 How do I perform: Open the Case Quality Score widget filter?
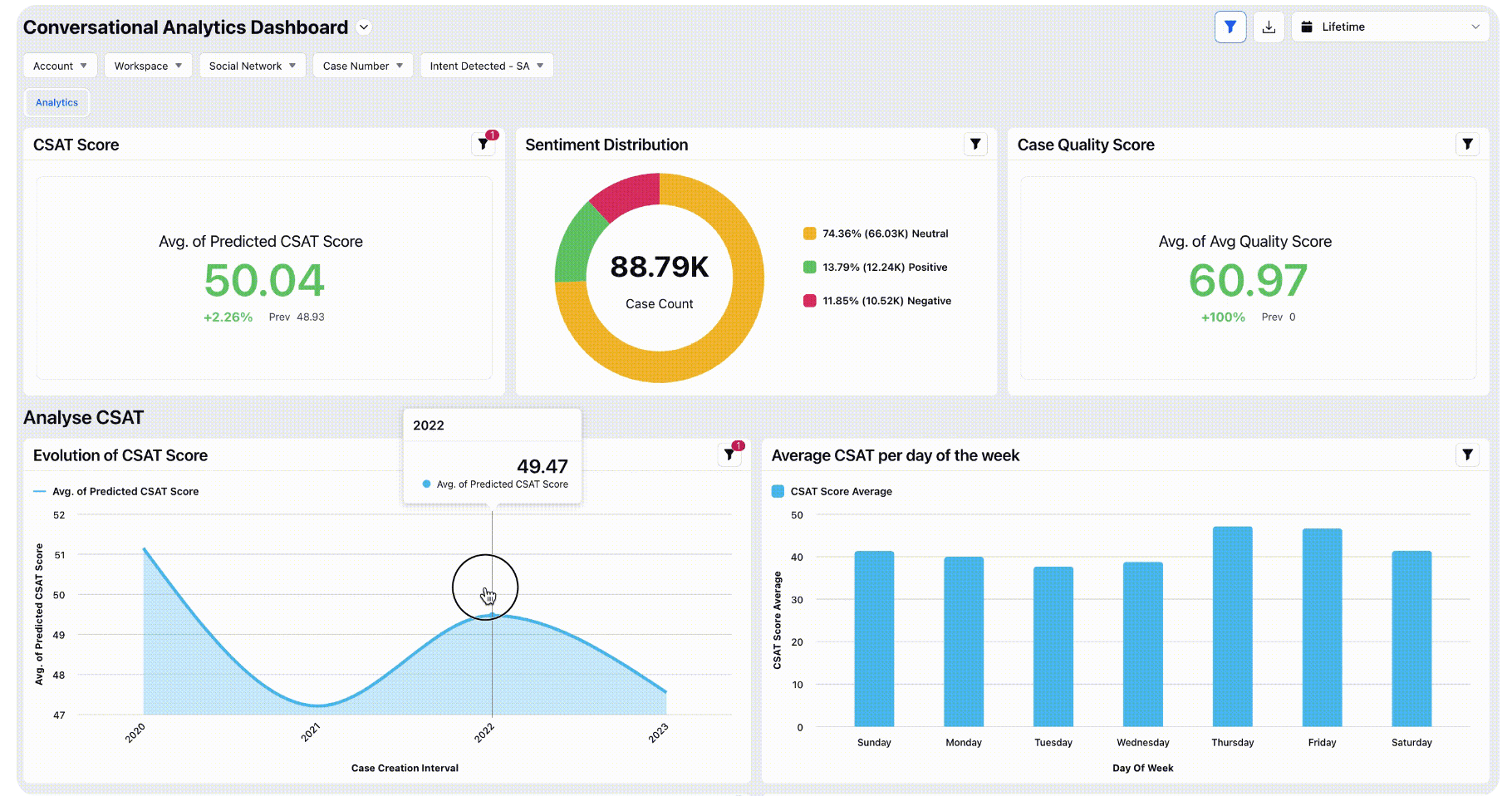coord(1467,145)
